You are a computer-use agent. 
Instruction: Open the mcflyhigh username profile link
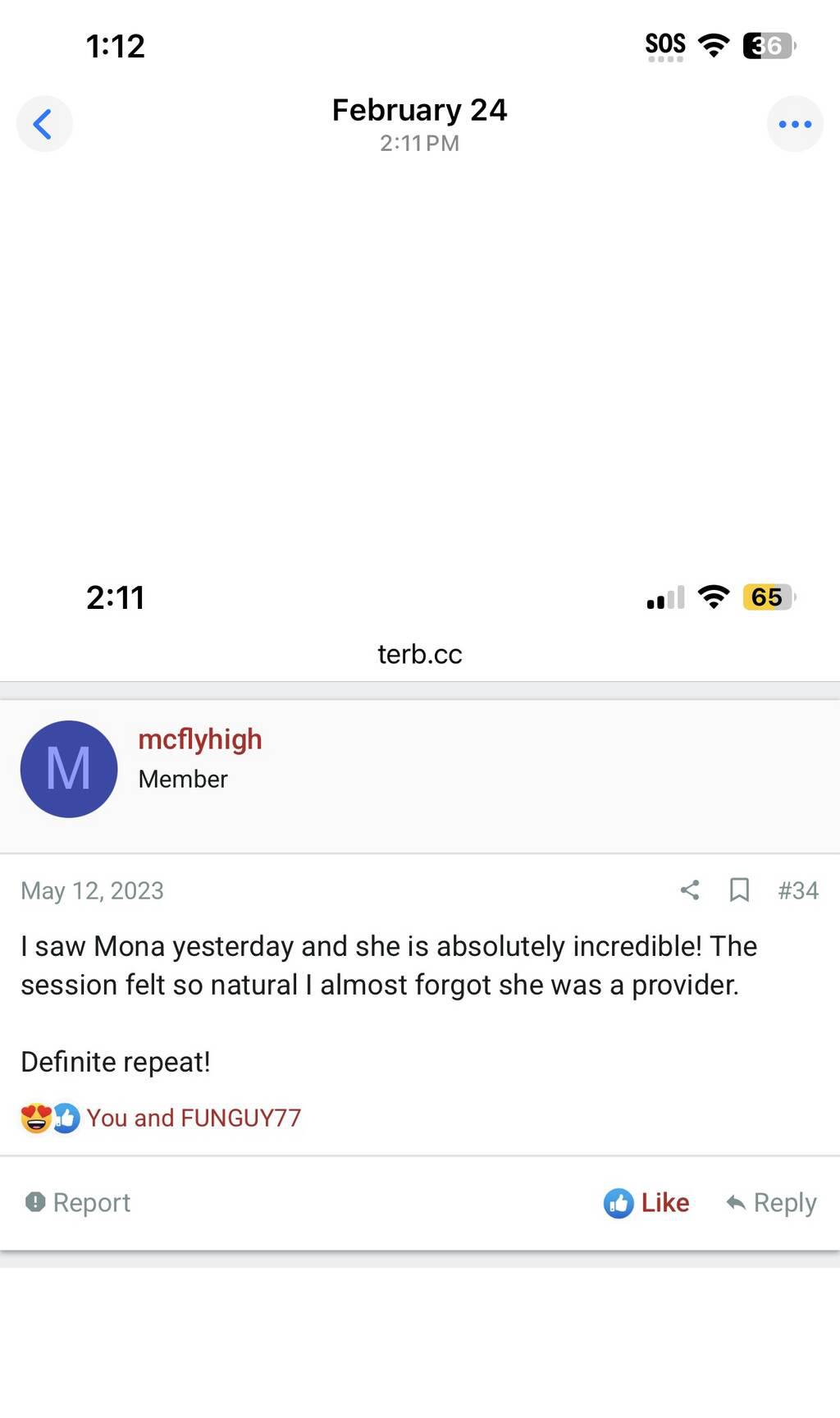click(200, 739)
